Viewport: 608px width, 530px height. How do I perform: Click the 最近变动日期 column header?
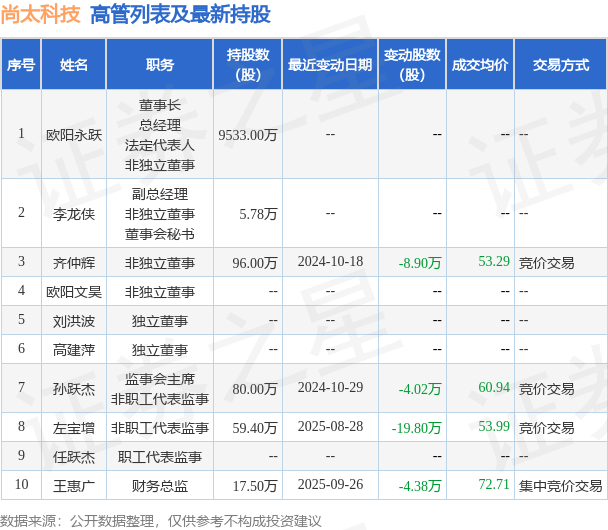tap(330, 64)
